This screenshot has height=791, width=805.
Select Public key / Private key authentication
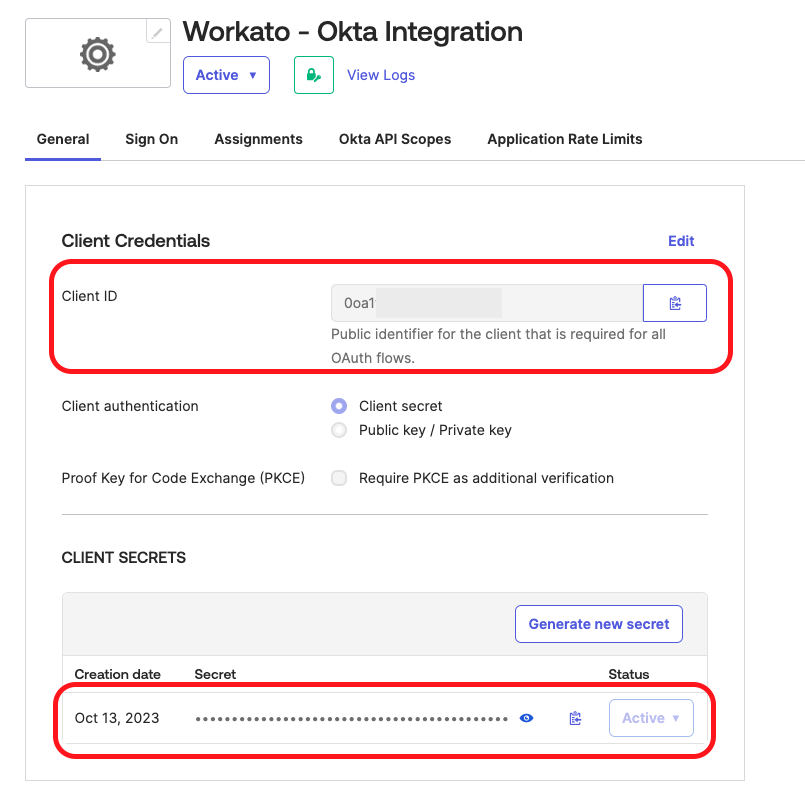[x=338, y=430]
